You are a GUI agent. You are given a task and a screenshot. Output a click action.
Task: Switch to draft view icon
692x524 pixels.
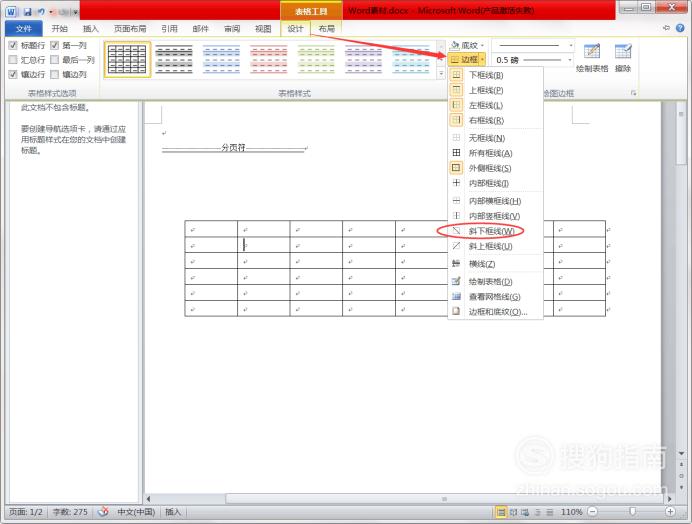click(549, 512)
